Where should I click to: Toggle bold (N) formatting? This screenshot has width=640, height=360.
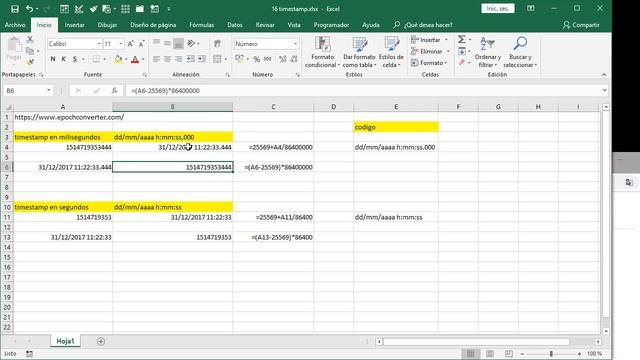(53, 59)
